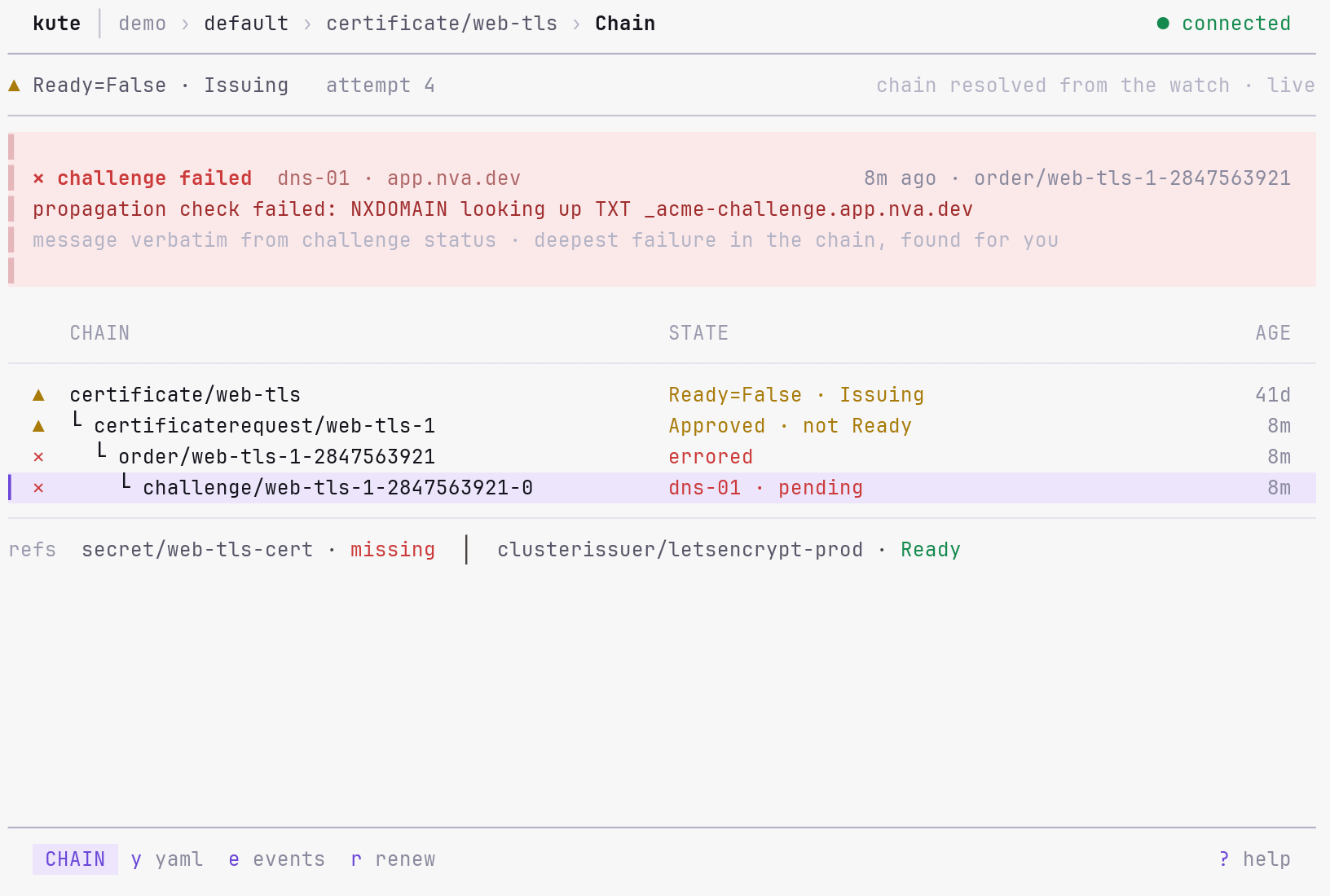The image size is (1330, 896).
Task: Open the demo breadcrumb
Action: tap(143, 24)
